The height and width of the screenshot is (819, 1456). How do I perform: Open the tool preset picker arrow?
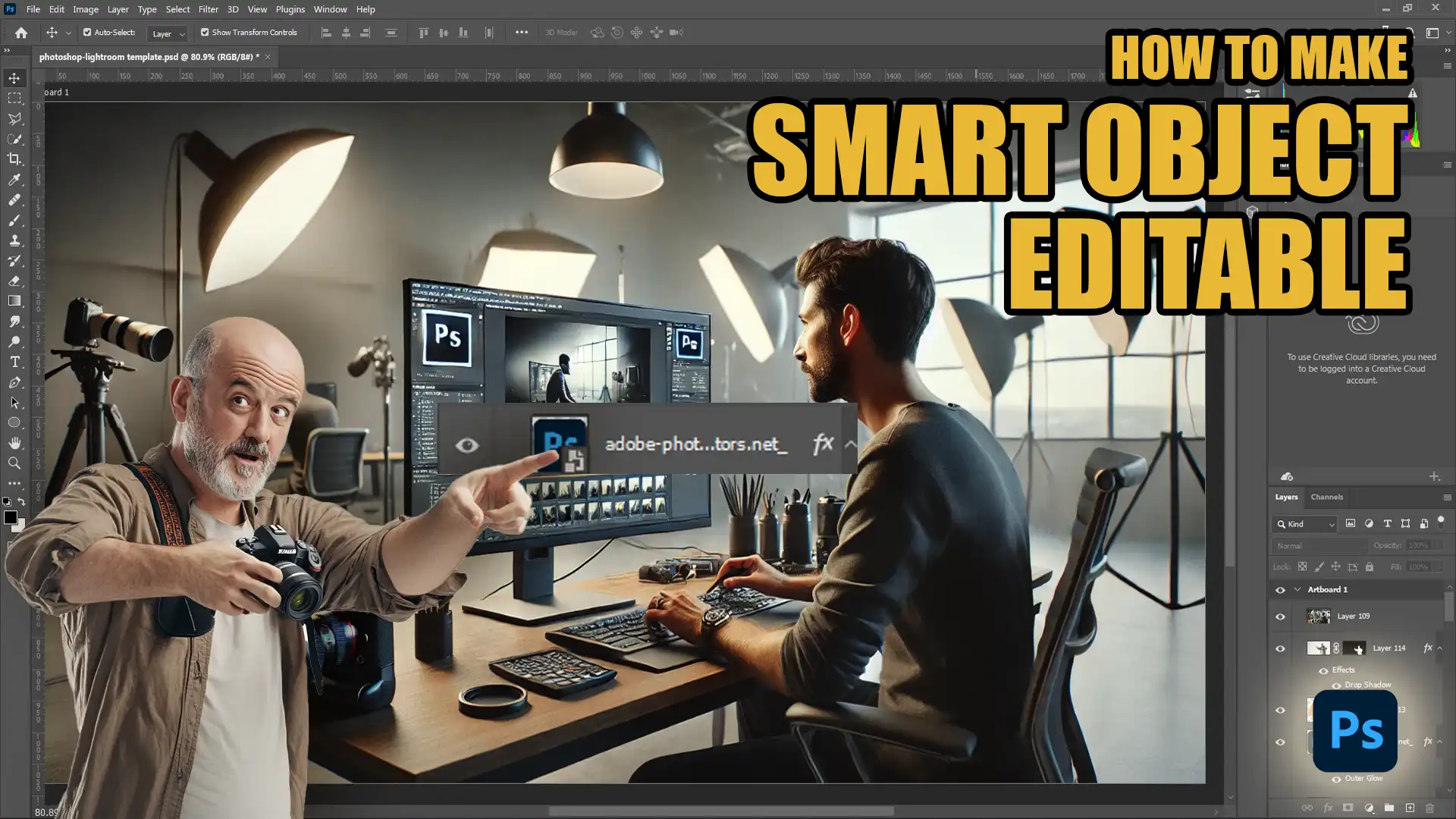[x=68, y=33]
